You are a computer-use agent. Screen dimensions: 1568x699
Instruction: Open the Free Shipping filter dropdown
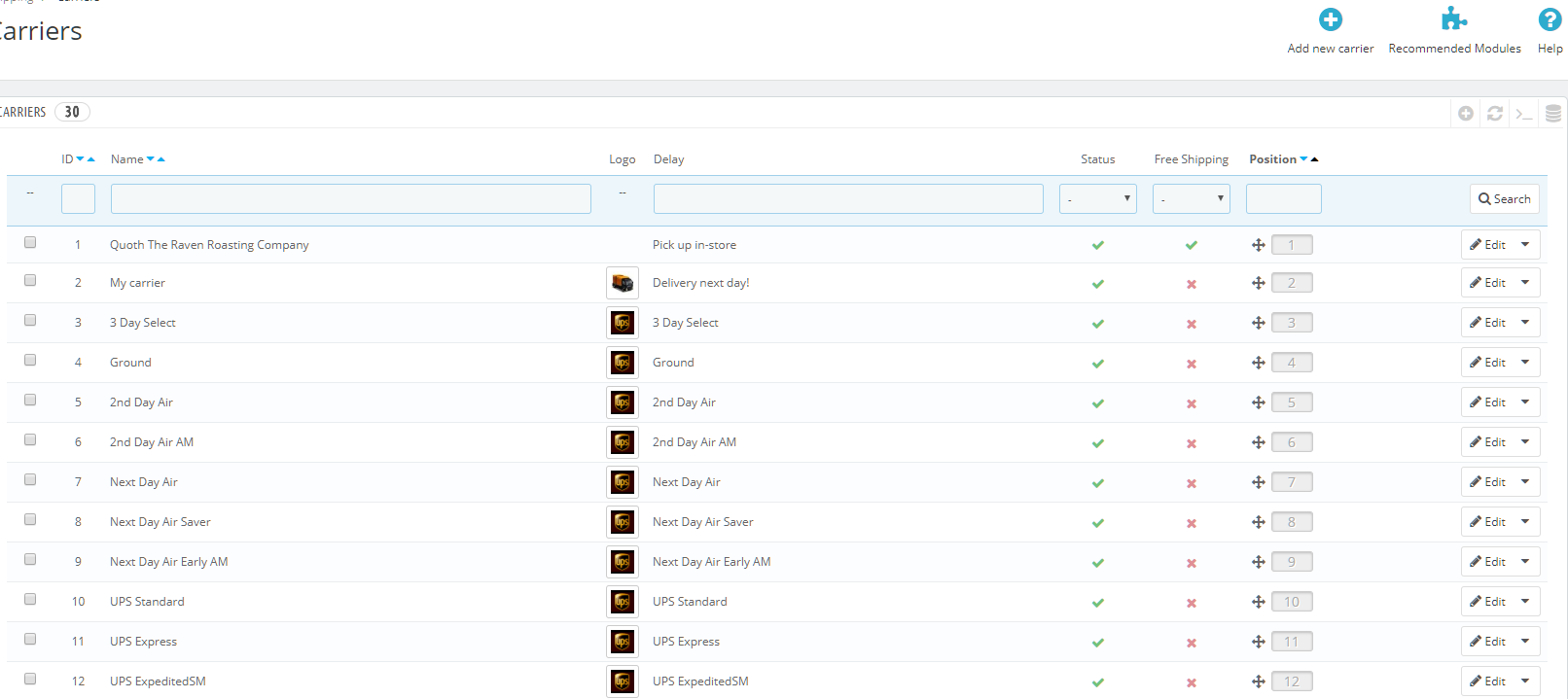[1191, 198]
